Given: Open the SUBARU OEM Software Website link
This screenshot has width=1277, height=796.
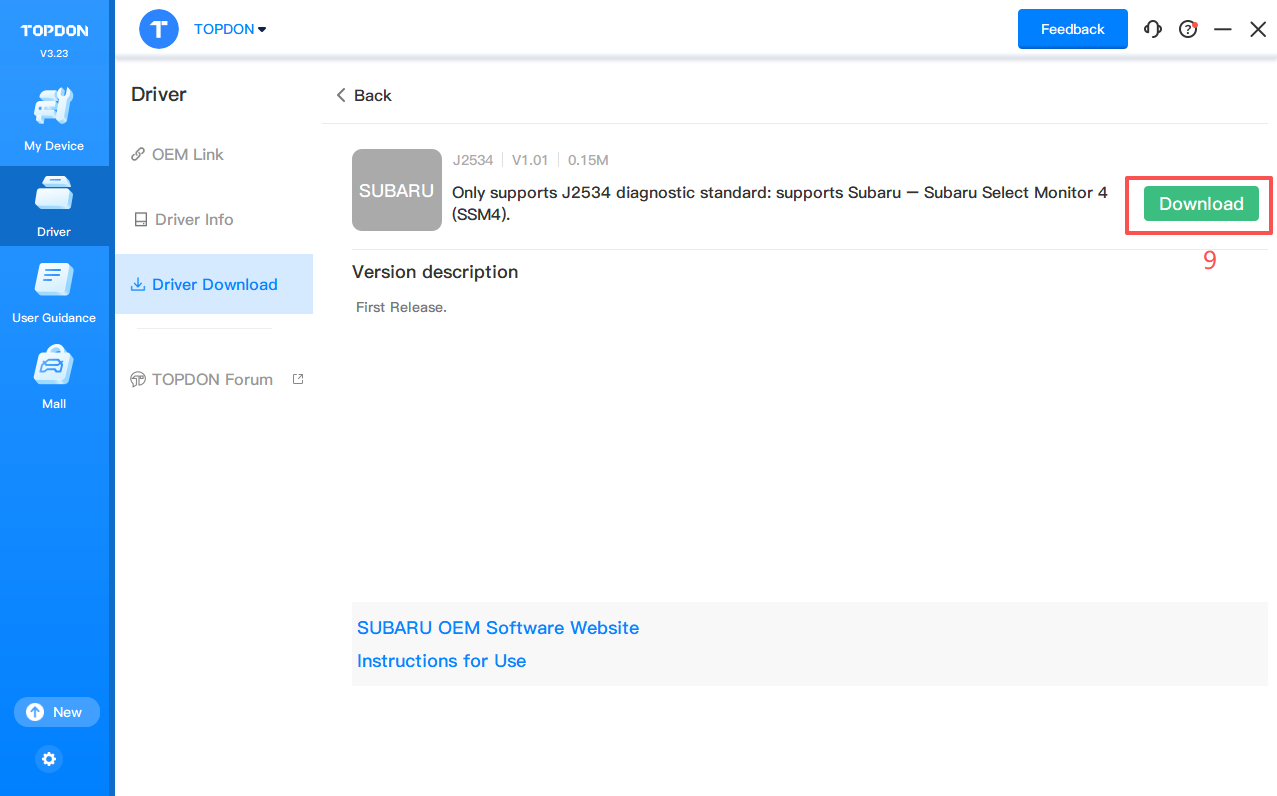Looking at the screenshot, I should coord(498,628).
